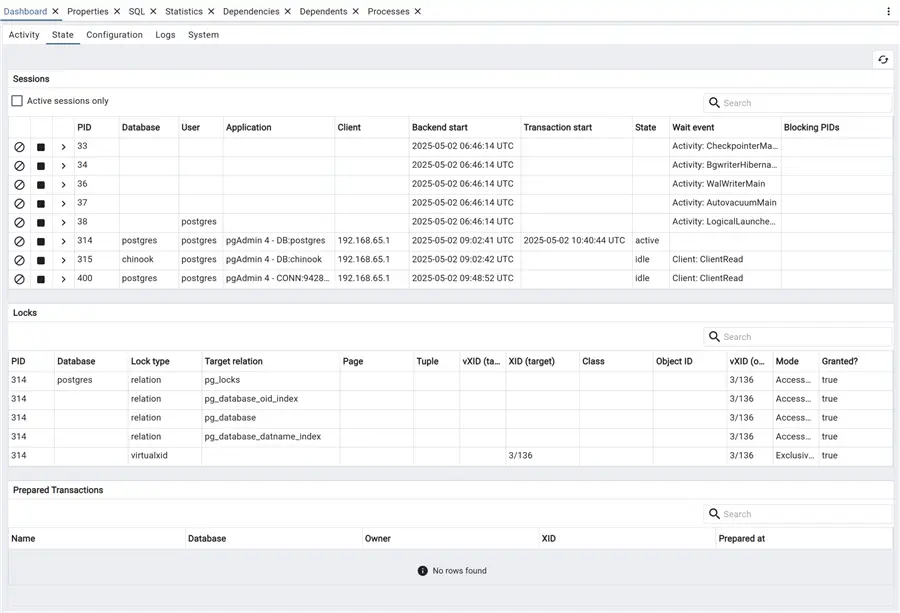Viewport: 900px width, 613px height.
Task: Open the overflow kebab menu
Action: coord(889,10)
